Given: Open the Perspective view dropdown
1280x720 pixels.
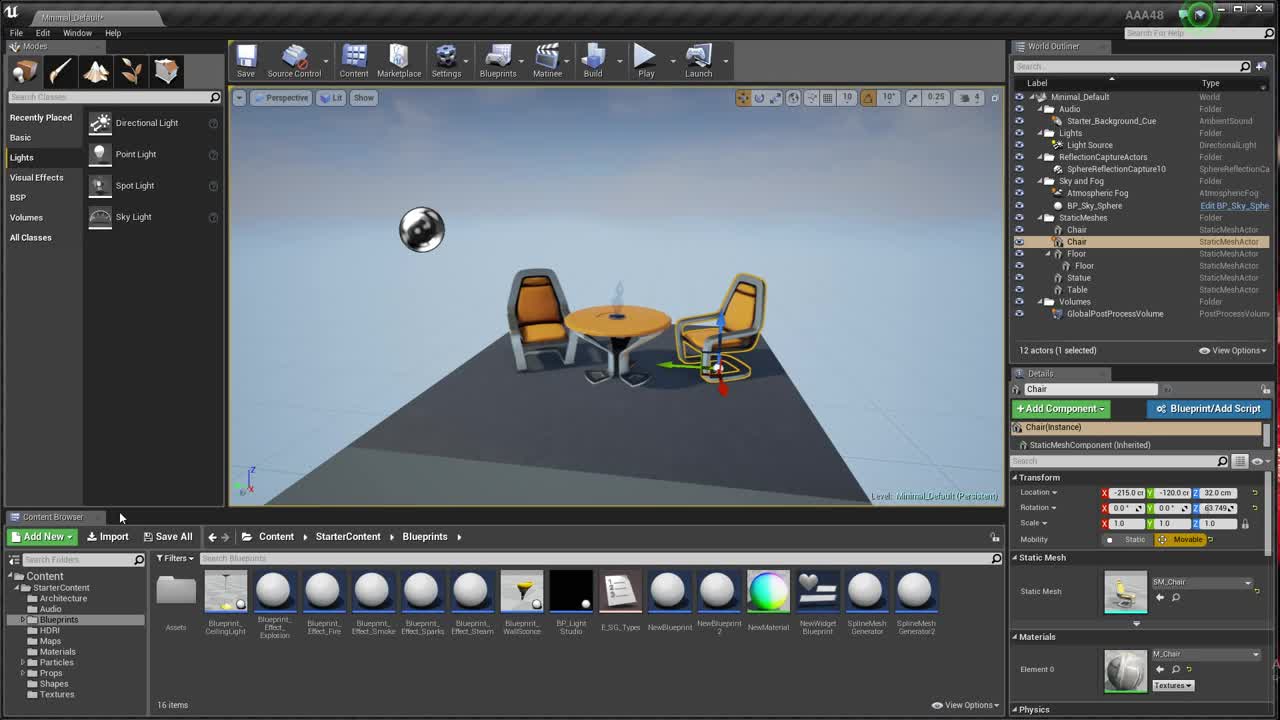Looking at the screenshot, I should 280,98.
